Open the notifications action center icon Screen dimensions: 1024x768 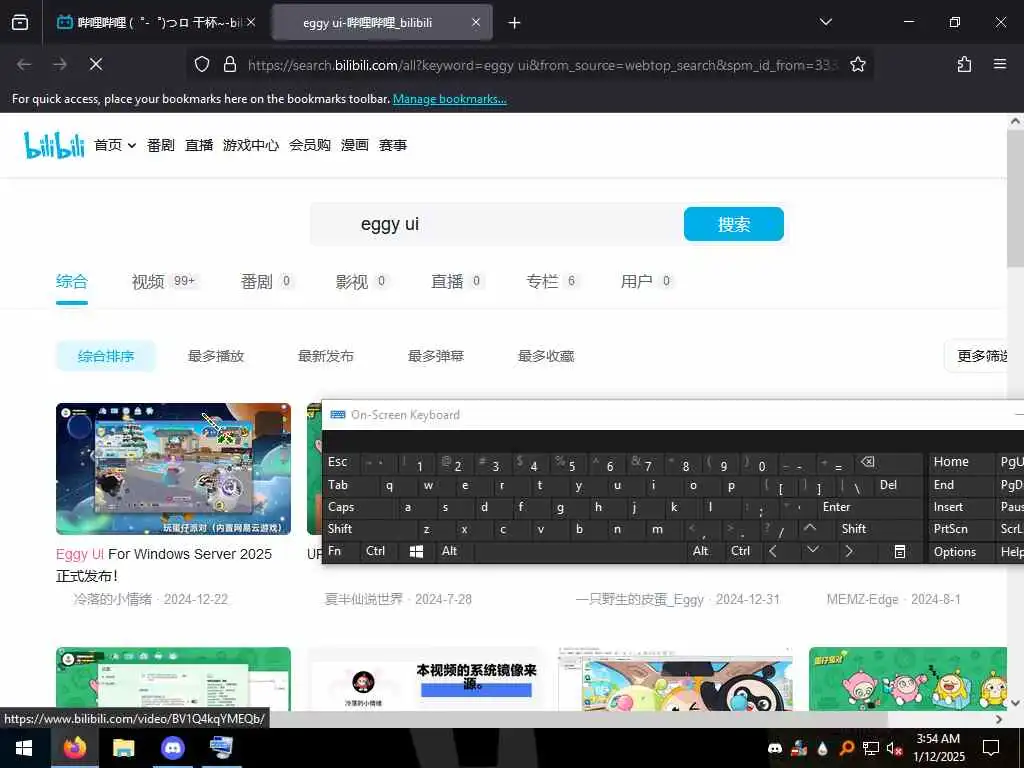991,748
